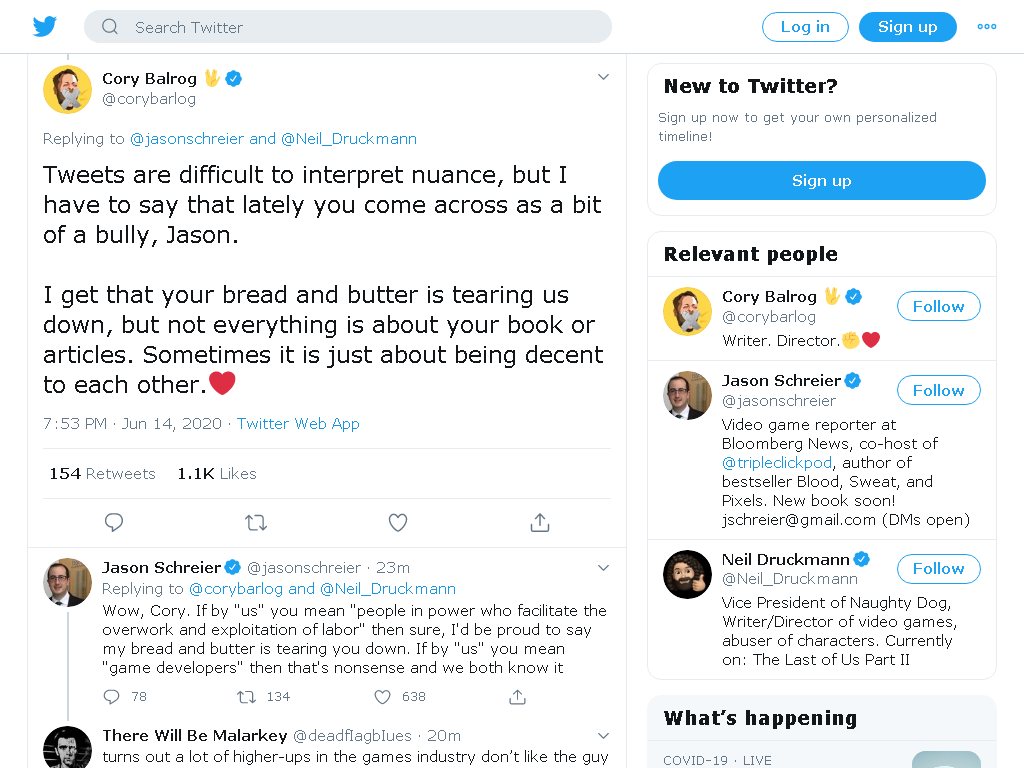View the 154 Retweets list
The height and width of the screenshot is (768, 1024).
(x=103, y=473)
